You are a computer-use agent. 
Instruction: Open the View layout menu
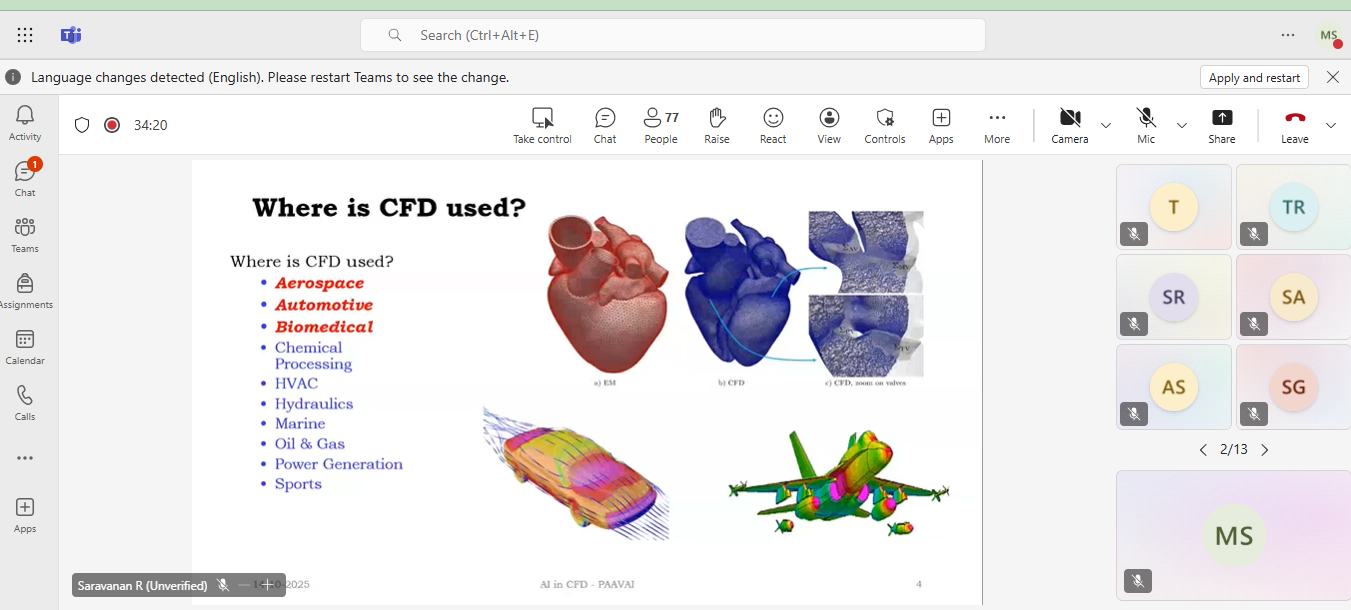[829, 125]
